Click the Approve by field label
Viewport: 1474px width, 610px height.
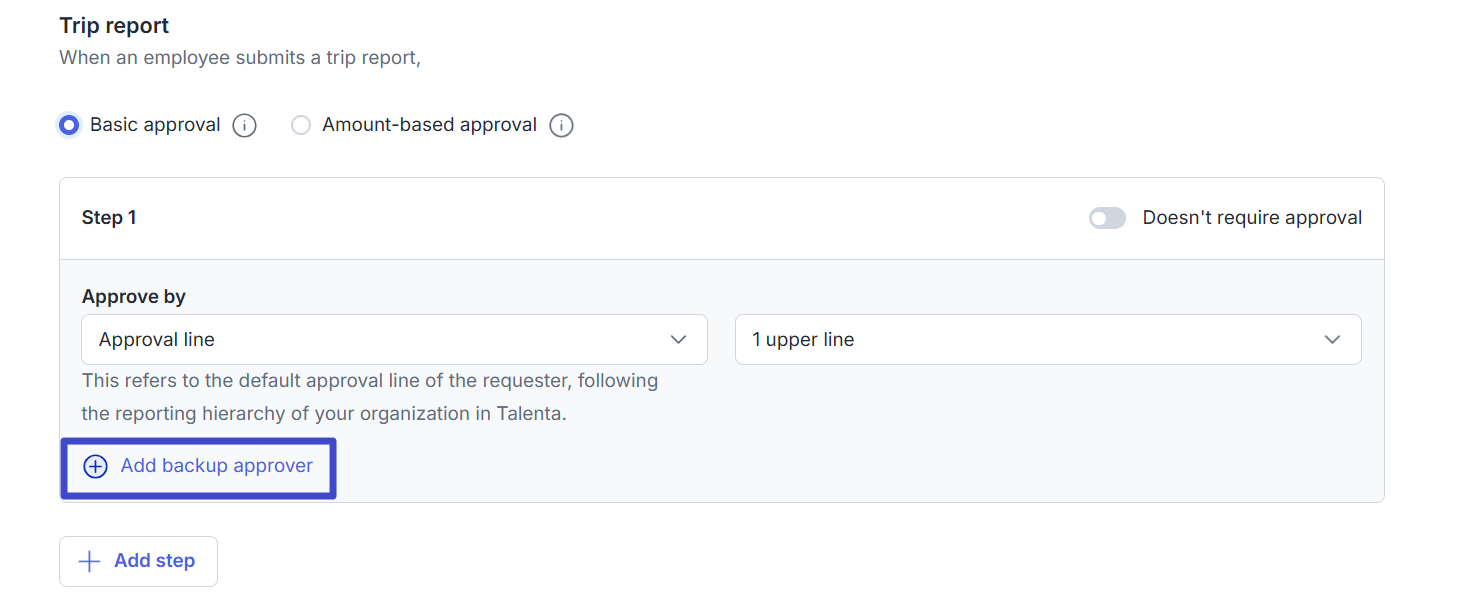pos(134,297)
